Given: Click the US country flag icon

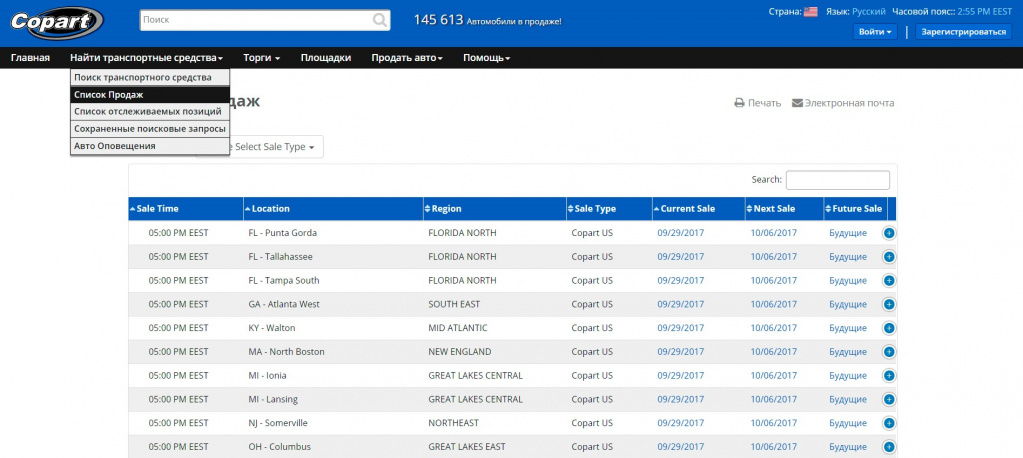Looking at the screenshot, I should (810, 12).
